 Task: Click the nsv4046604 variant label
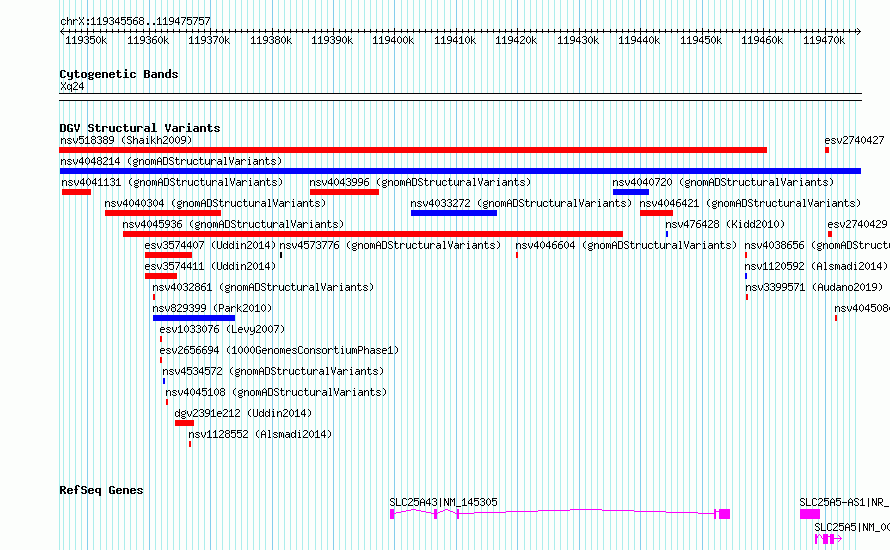point(626,245)
